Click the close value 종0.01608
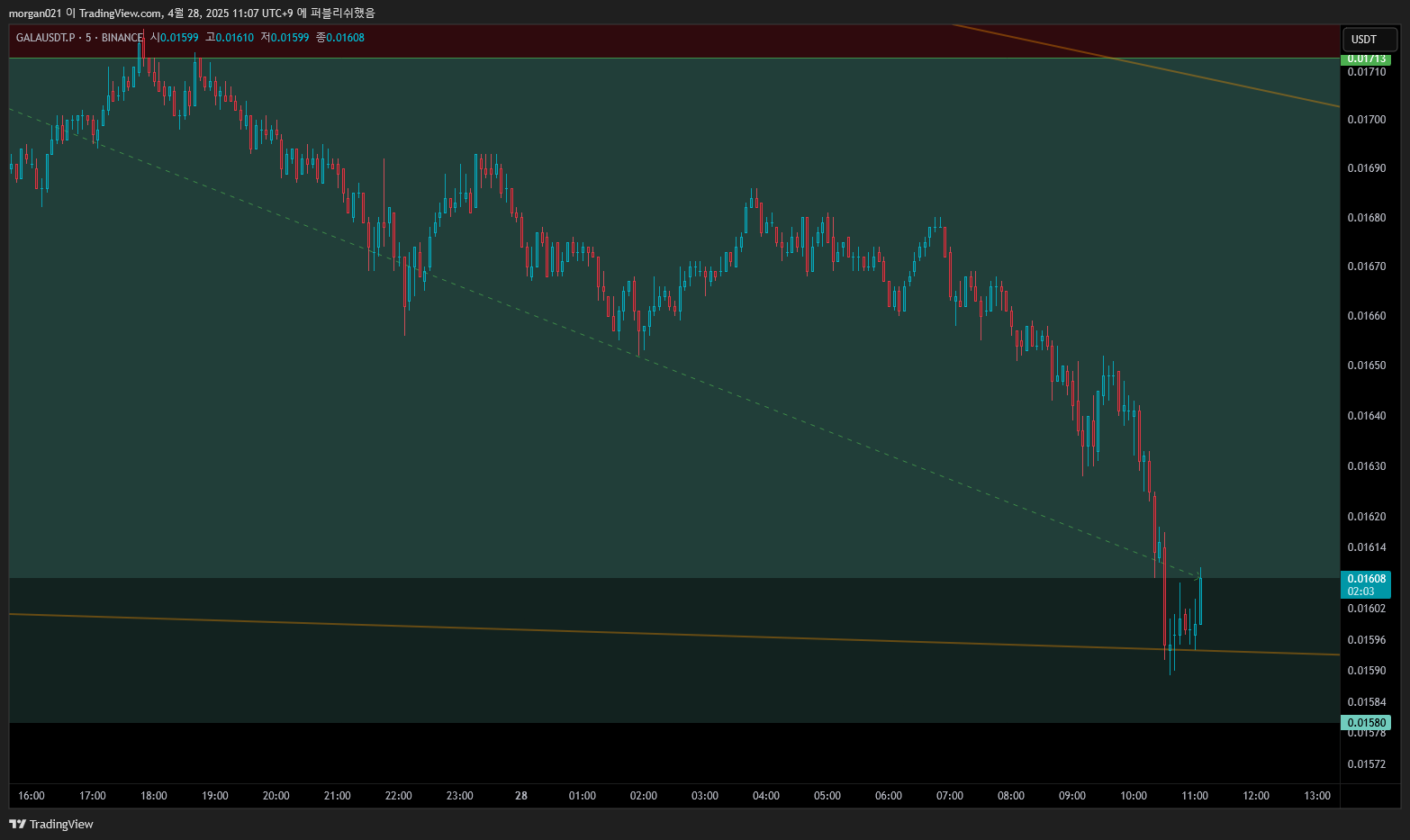The height and width of the screenshot is (840, 1410). click(340, 38)
